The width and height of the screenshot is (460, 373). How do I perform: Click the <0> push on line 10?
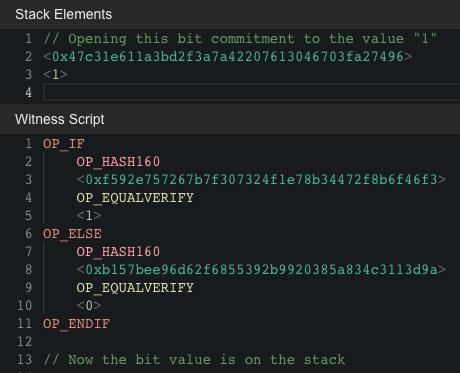click(x=89, y=306)
